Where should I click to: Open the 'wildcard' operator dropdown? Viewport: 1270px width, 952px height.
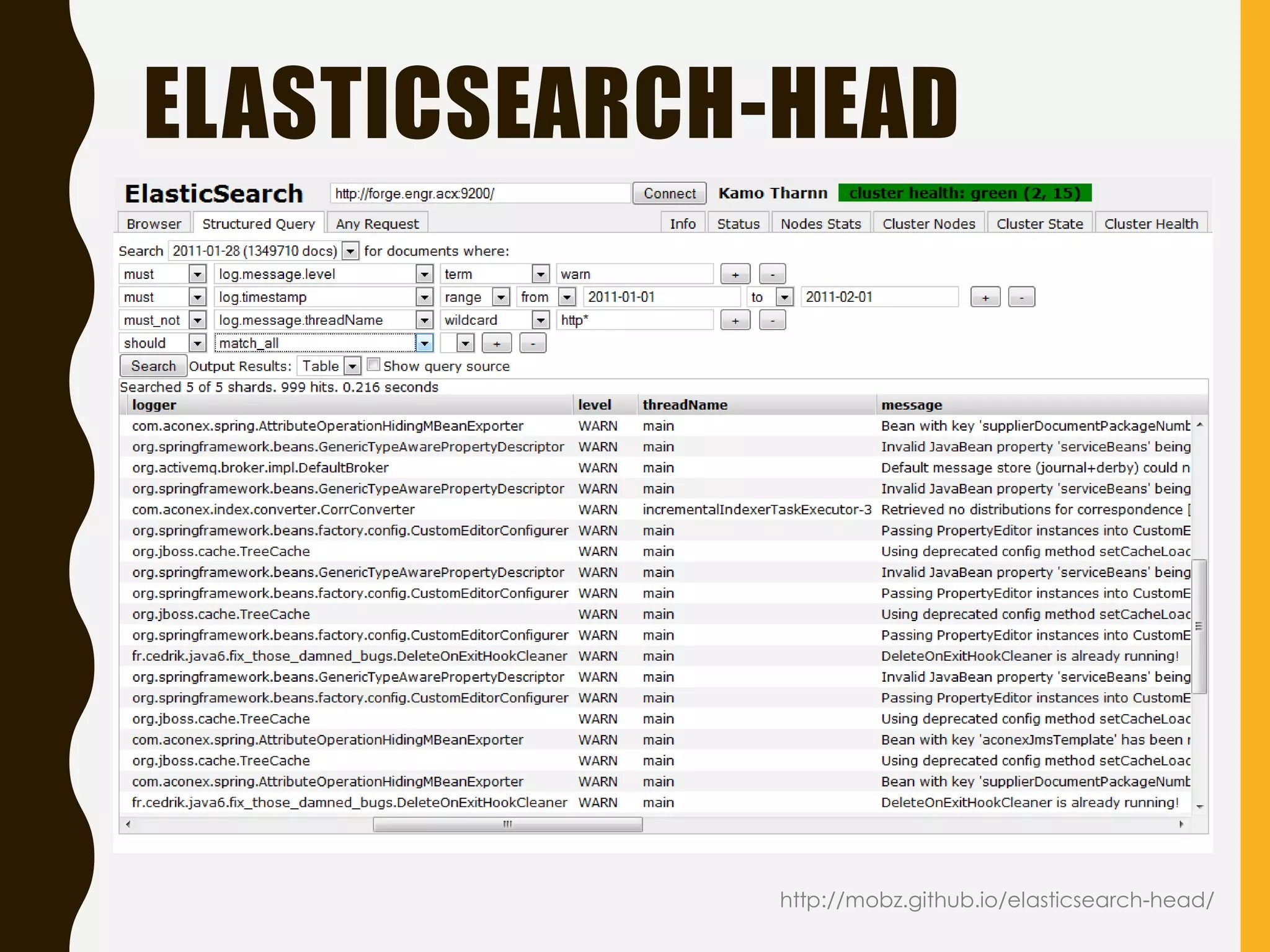541,320
